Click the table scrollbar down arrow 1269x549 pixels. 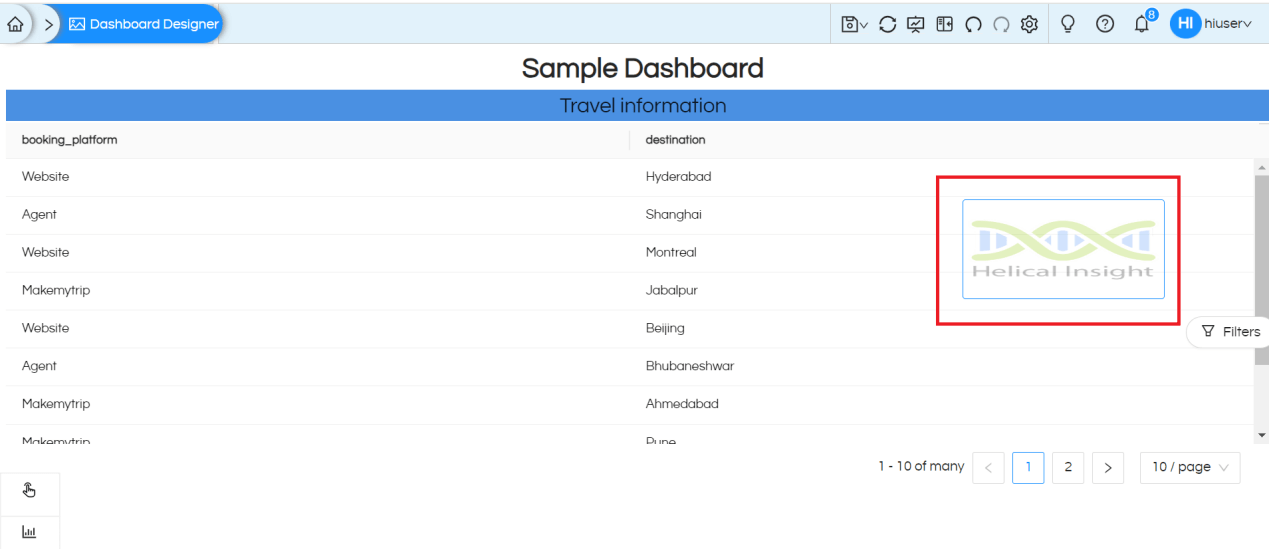(x=1261, y=435)
